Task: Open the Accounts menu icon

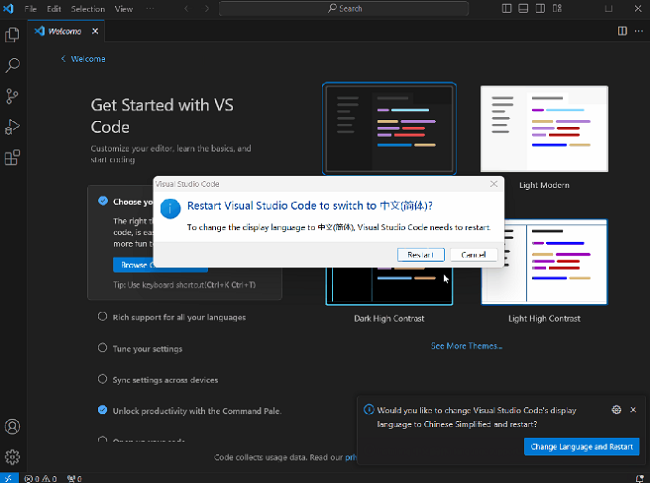Action: 13,428
